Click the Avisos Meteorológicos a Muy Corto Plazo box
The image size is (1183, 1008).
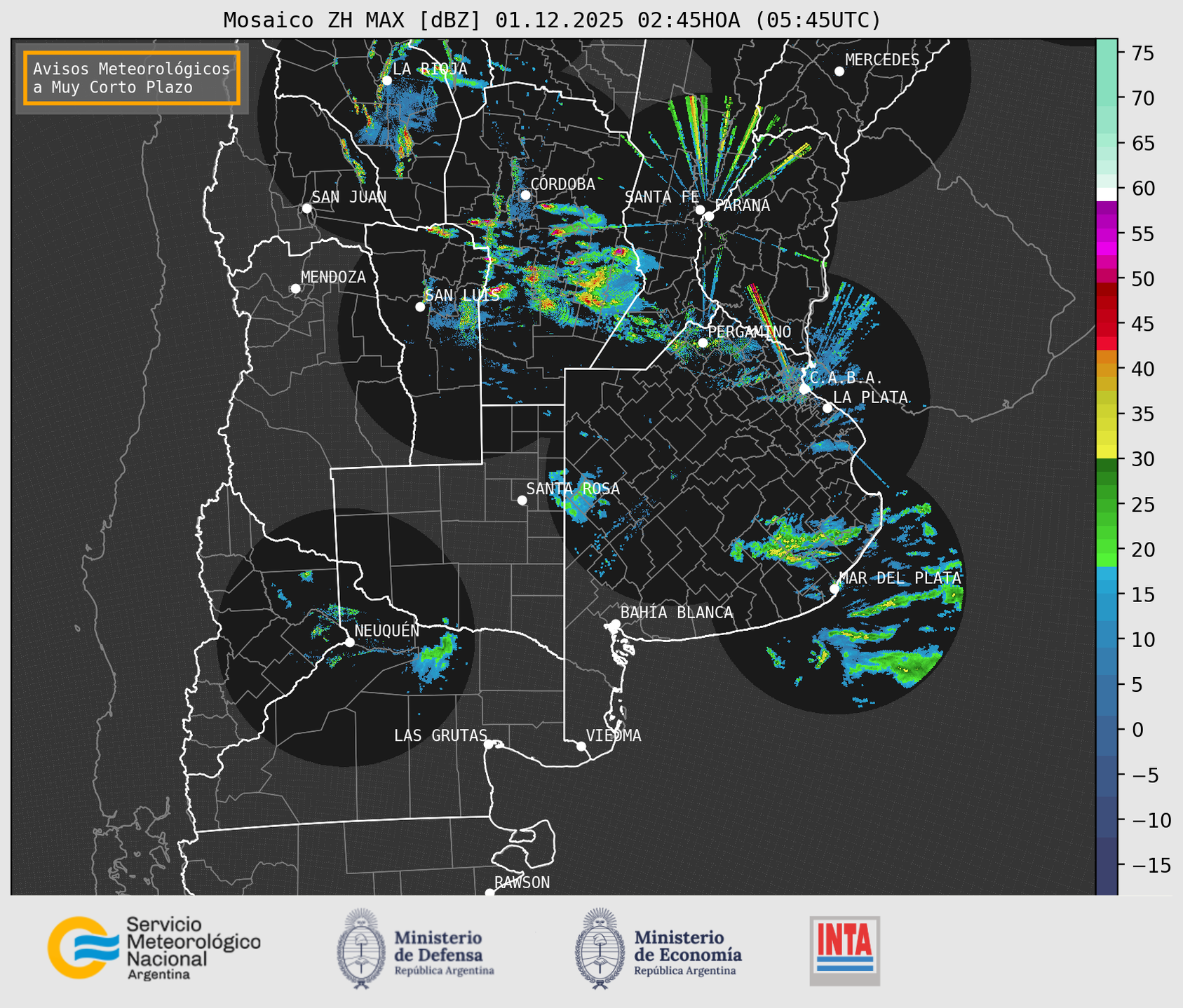132,78
